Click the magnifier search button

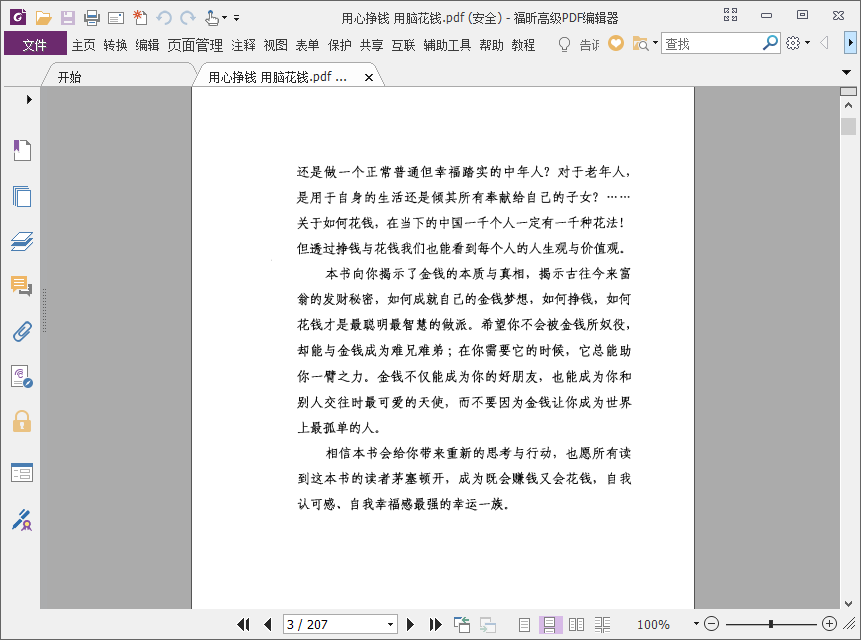pos(770,43)
